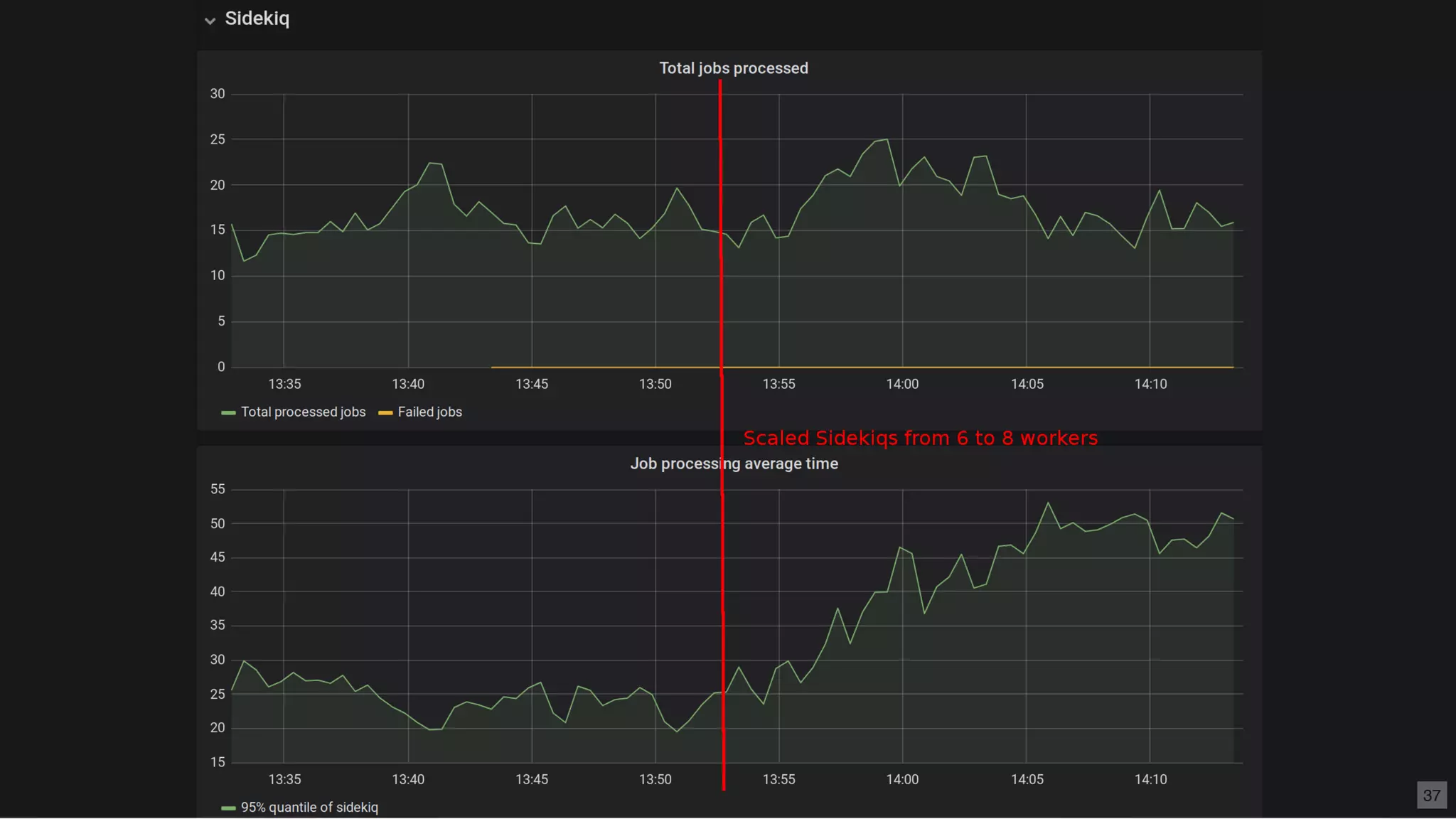Collapse the Sidekiq row chevron
This screenshot has height=819, width=1456.
pyautogui.click(x=210, y=21)
